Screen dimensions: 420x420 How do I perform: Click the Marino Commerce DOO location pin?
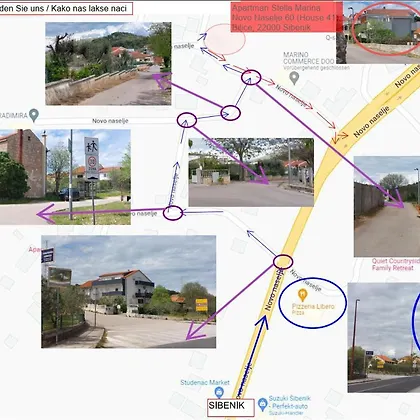[x=294, y=79]
